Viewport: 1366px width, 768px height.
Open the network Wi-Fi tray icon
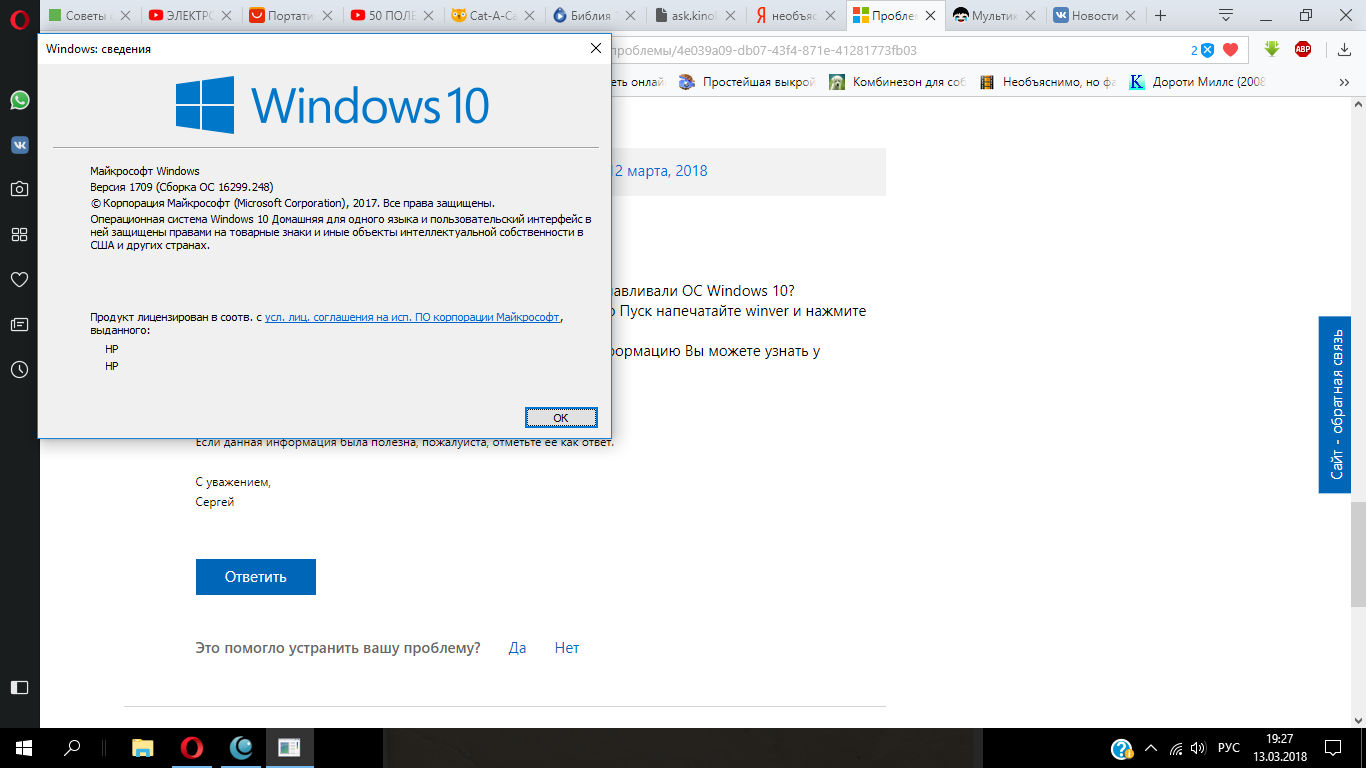(x=1176, y=748)
